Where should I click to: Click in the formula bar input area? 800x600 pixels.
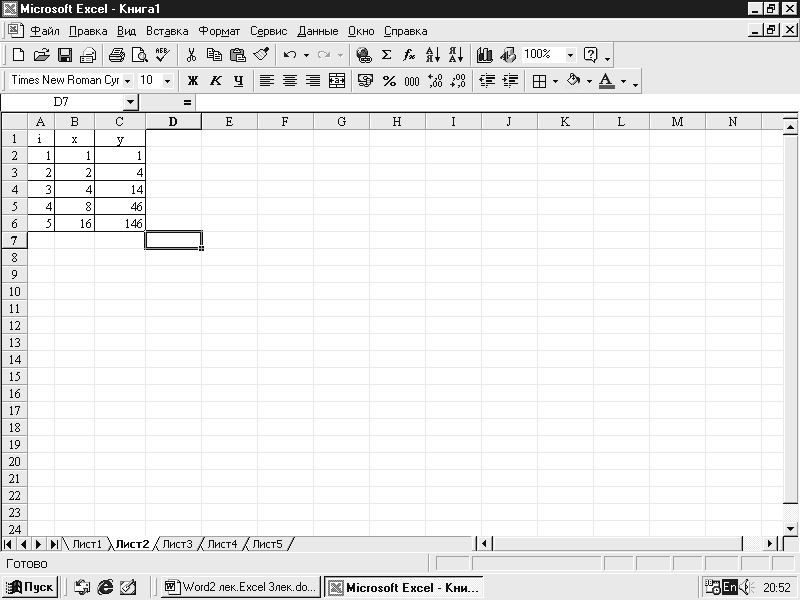497,103
